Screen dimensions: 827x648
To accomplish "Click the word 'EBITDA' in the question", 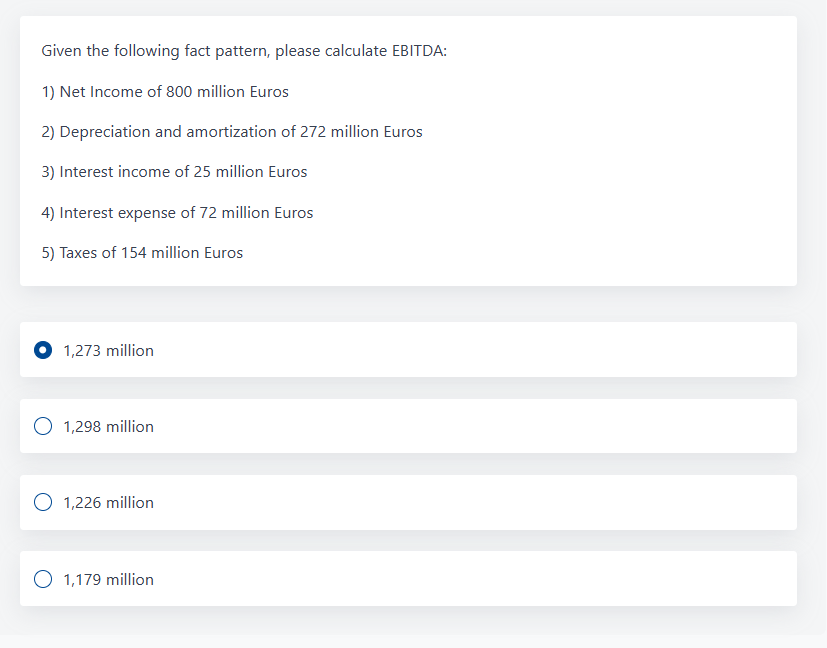I will pos(419,51).
